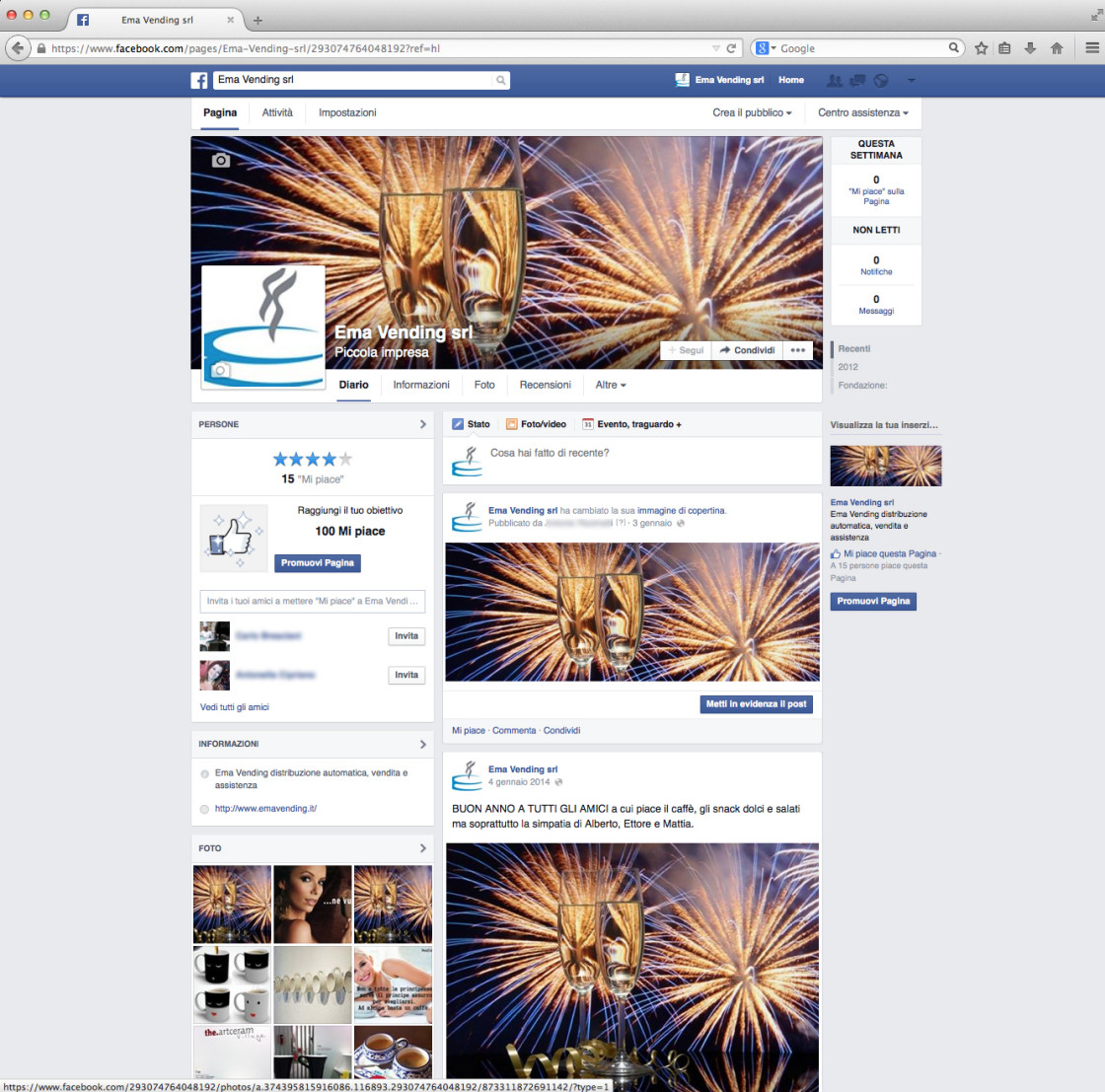The height and width of the screenshot is (1092, 1105).
Task: Click Promuovi Pagina in right sidebar
Action: pos(873,601)
